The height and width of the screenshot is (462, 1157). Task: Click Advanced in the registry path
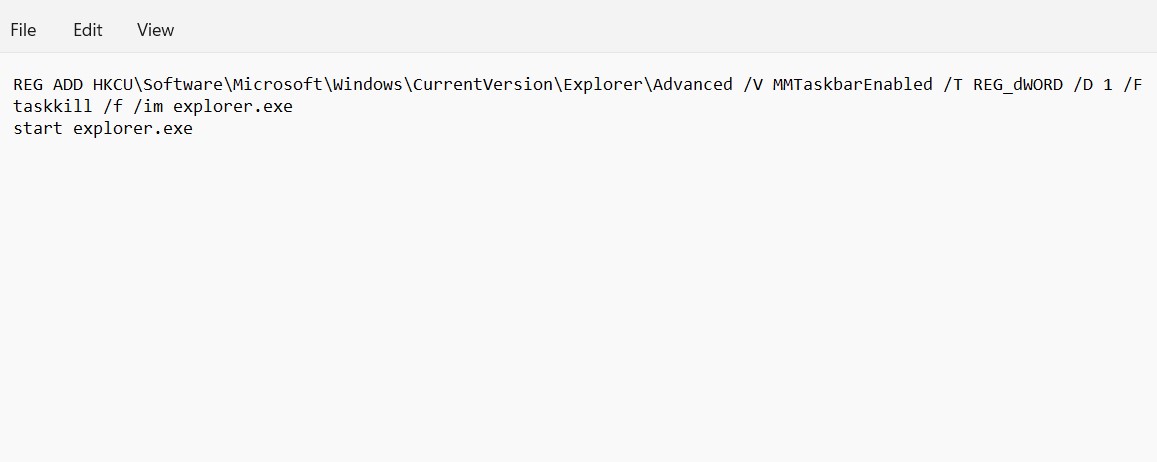click(x=692, y=84)
